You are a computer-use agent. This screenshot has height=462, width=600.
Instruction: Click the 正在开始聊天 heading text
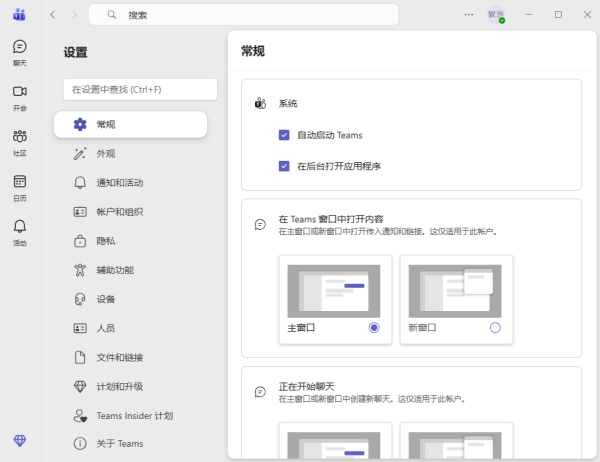point(307,387)
